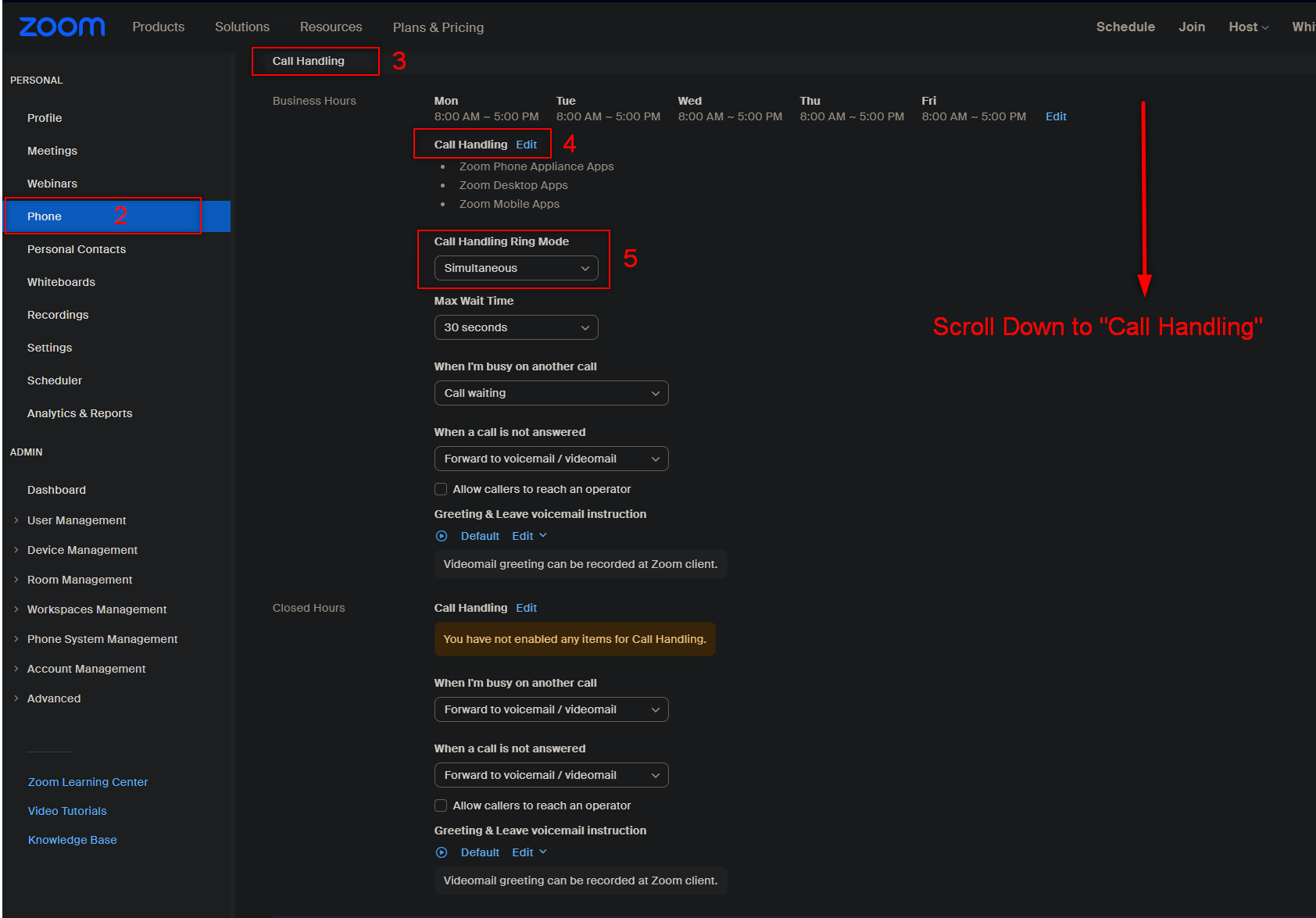
Task: Open Analytics & Reports in sidebar
Action: click(x=80, y=413)
